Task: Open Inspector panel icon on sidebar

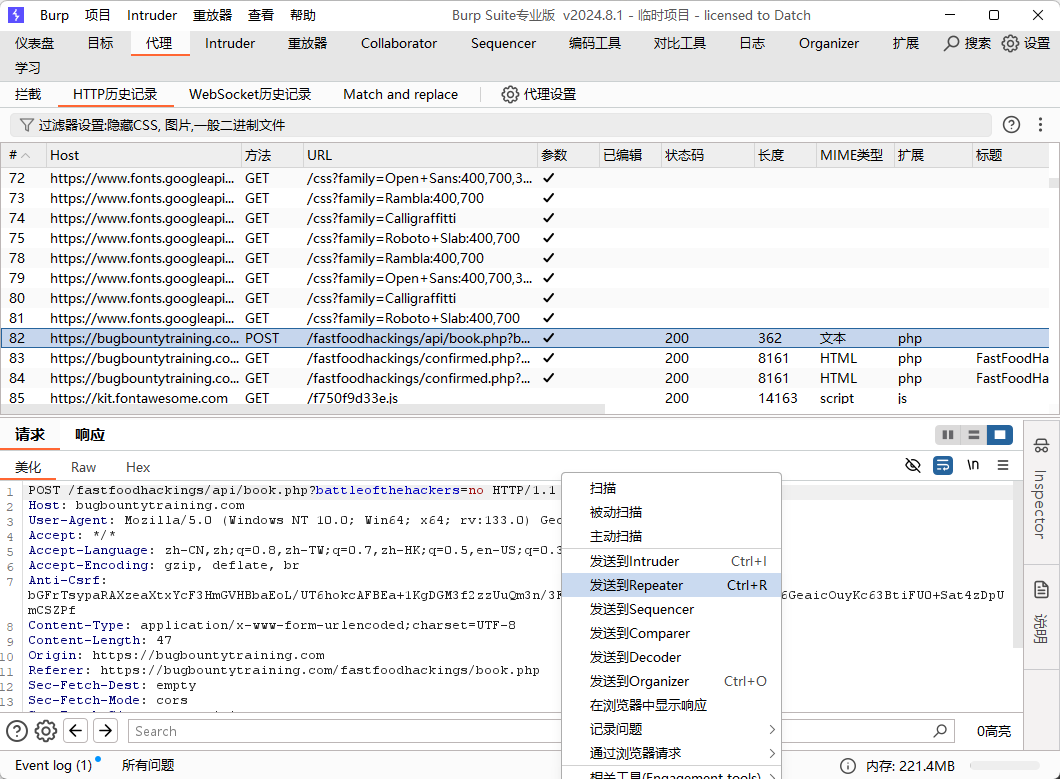Action: [1041, 446]
